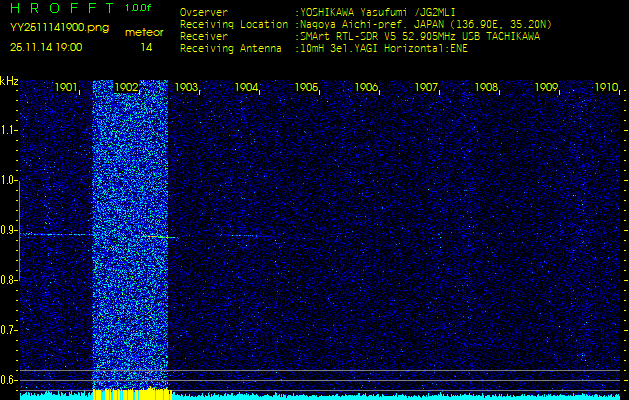
Task: Click the 1905 time marker
Action: tap(306, 87)
